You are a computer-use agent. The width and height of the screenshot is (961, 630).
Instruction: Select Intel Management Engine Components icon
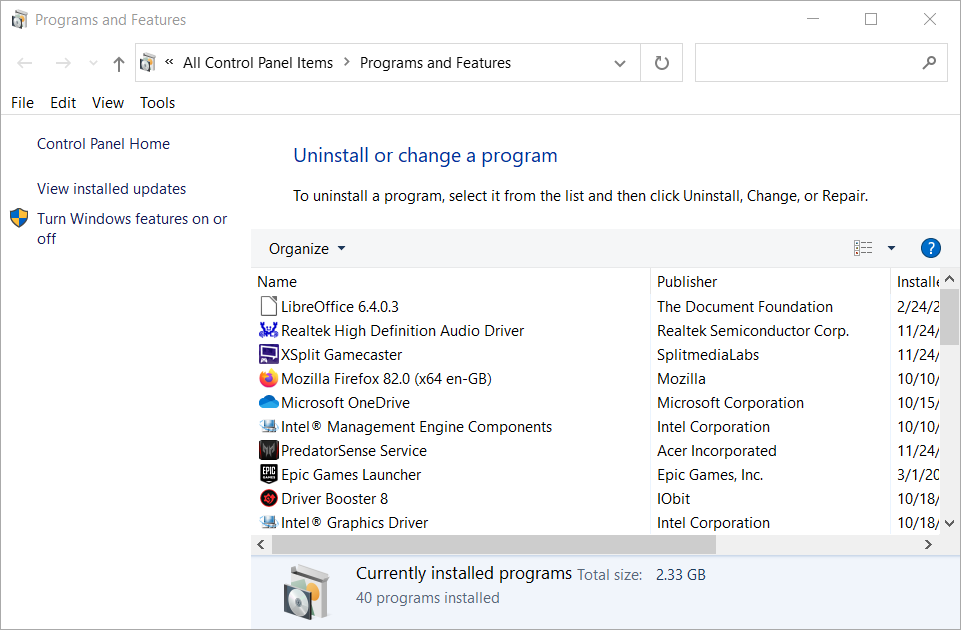(x=268, y=426)
